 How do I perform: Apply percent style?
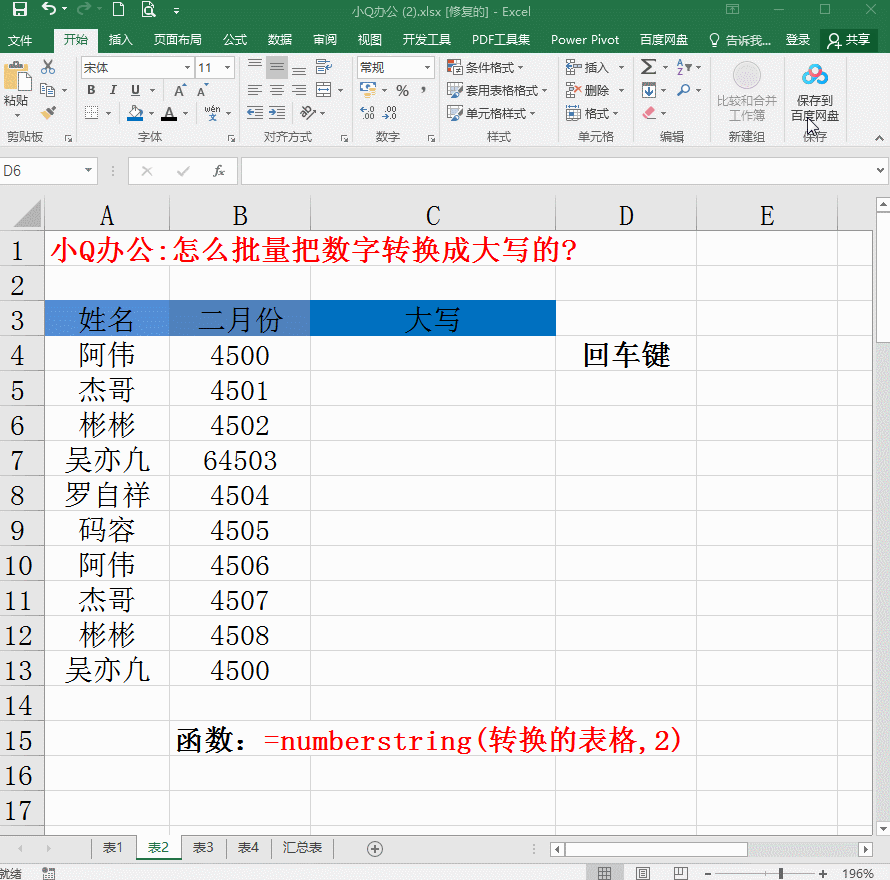pos(402,90)
